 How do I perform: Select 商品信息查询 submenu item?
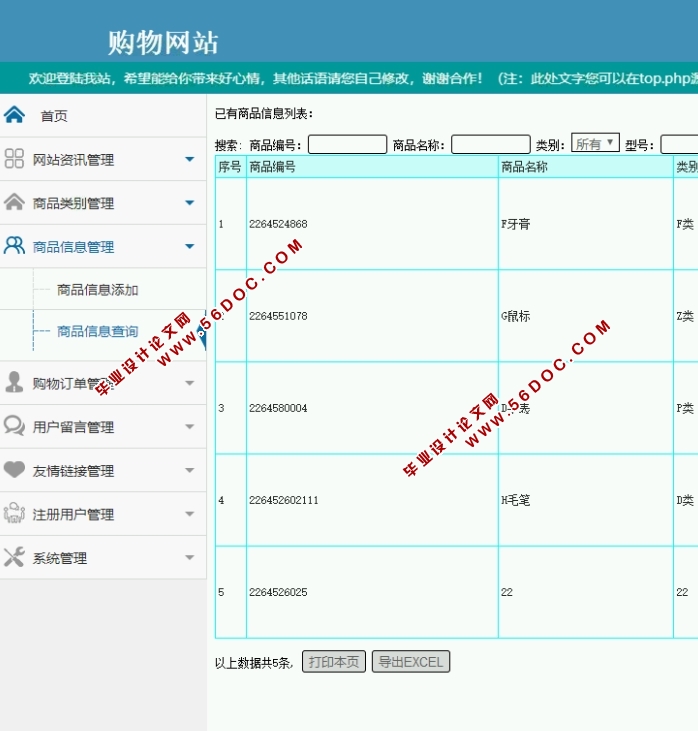pos(97,331)
